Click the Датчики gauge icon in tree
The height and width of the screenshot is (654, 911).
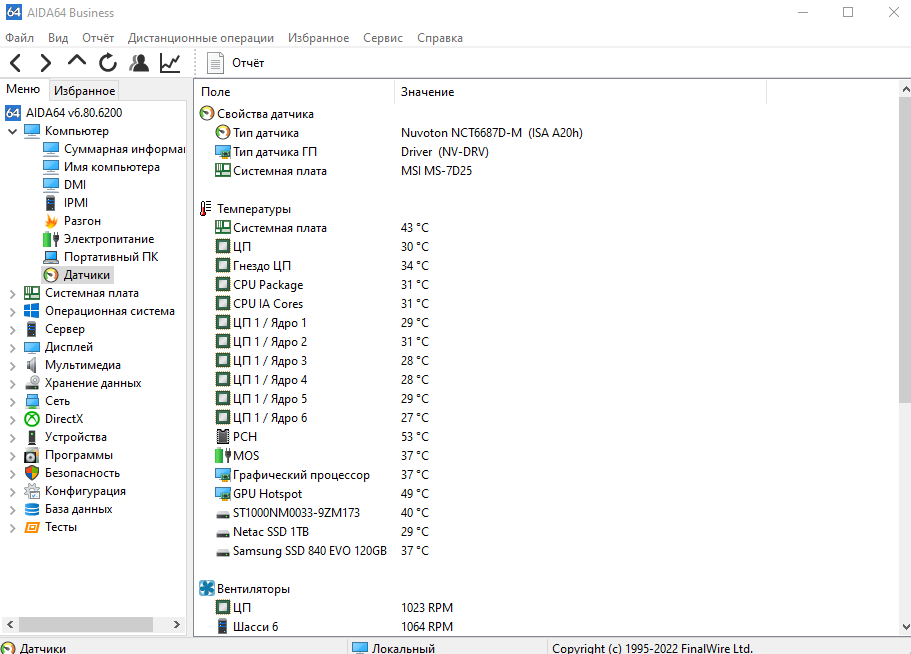point(51,275)
